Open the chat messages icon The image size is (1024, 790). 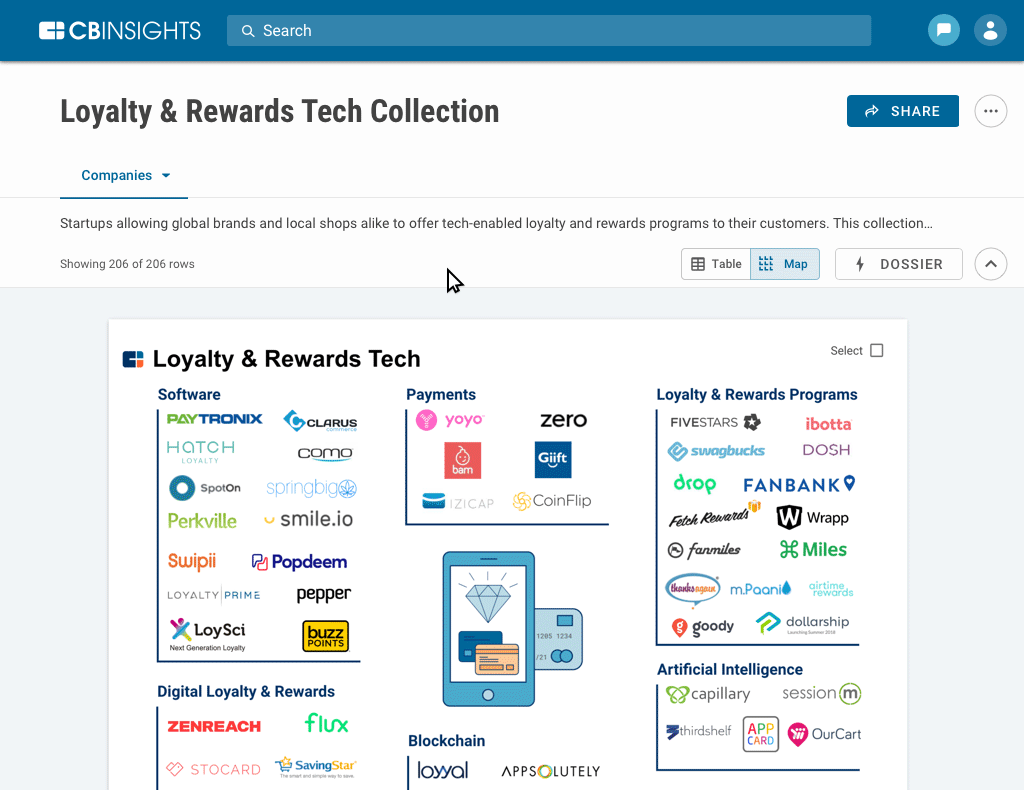tap(943, 30)
